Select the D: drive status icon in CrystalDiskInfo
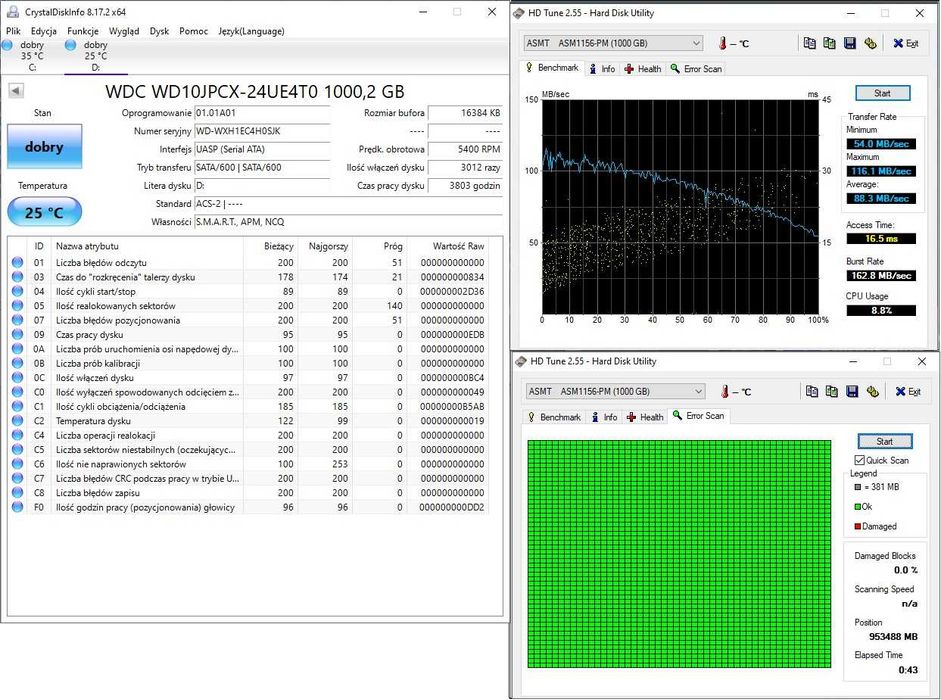Image resolution: width=941 pixels, height=700 pixels. (70, 44)
